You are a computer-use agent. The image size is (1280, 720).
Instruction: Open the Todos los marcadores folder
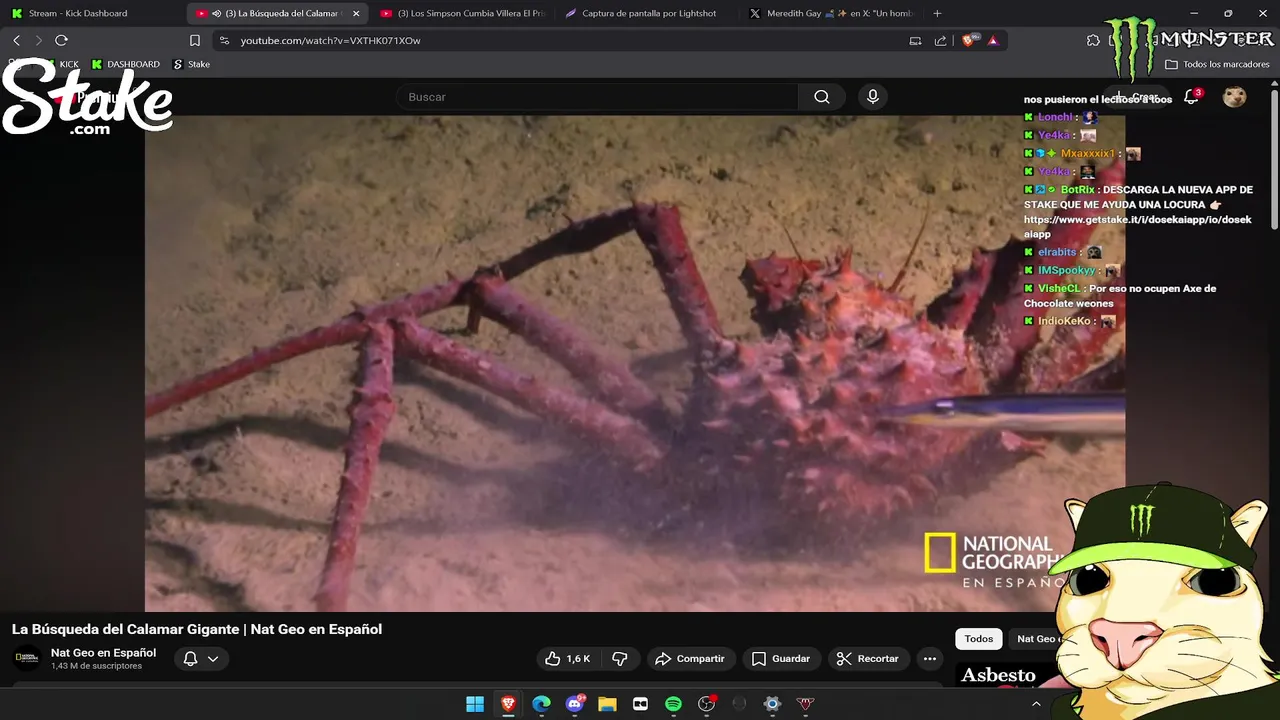[x=1217, y=64]
